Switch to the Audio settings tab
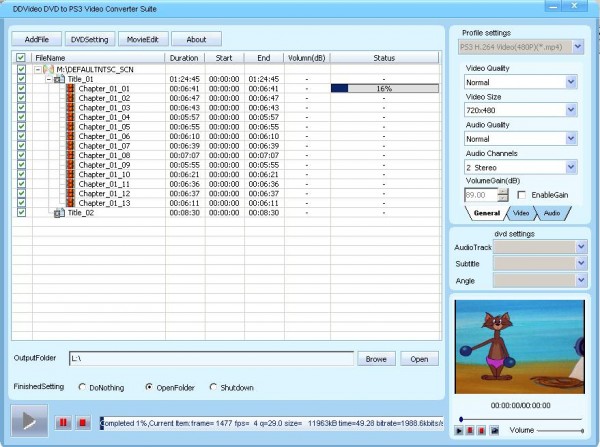 (552, 214)
